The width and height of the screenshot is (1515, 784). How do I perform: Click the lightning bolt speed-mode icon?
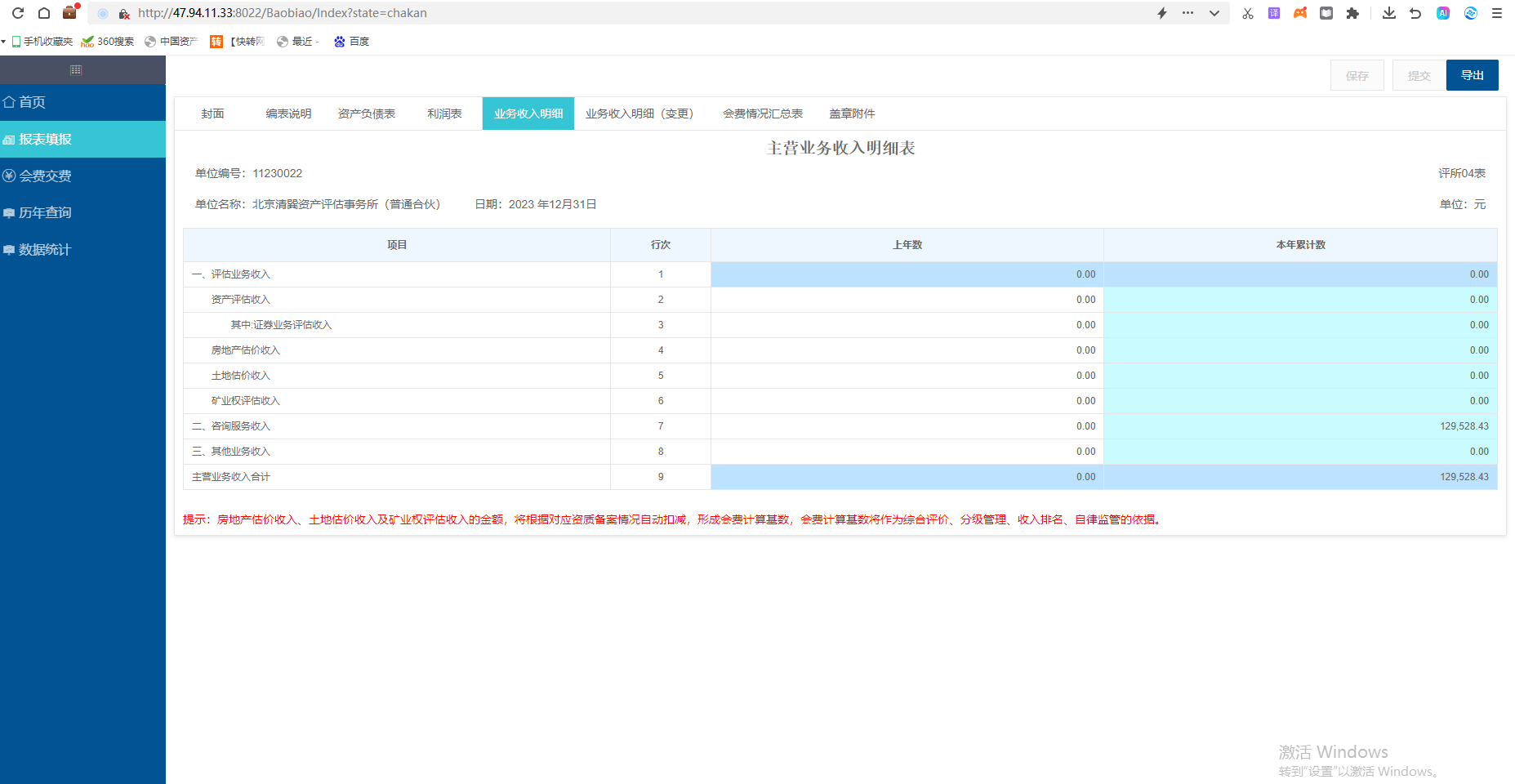click(1162, 13)
